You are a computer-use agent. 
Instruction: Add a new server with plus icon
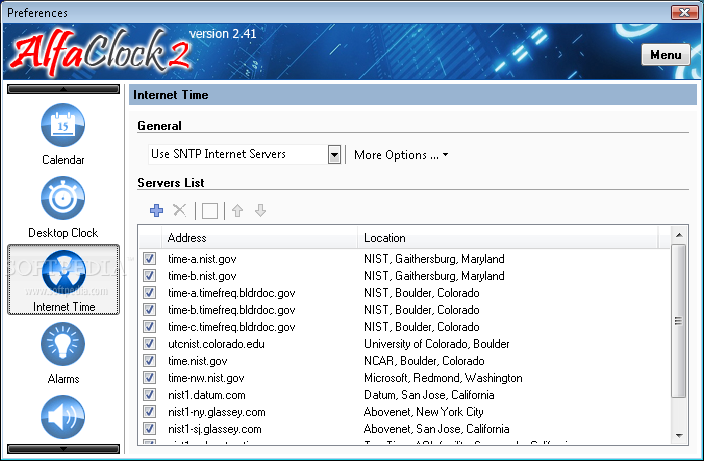[156, 210]
